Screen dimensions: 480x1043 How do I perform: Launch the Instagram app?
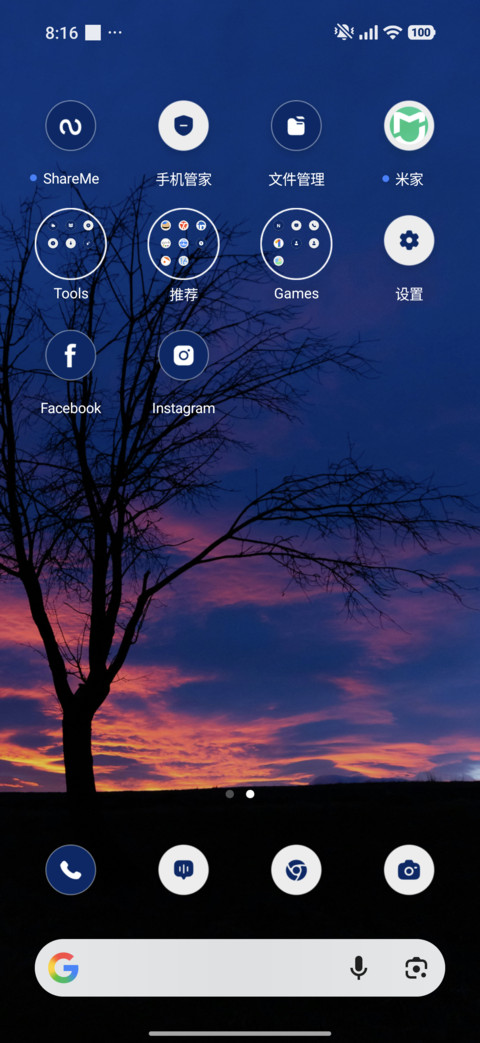pos(183,355)
